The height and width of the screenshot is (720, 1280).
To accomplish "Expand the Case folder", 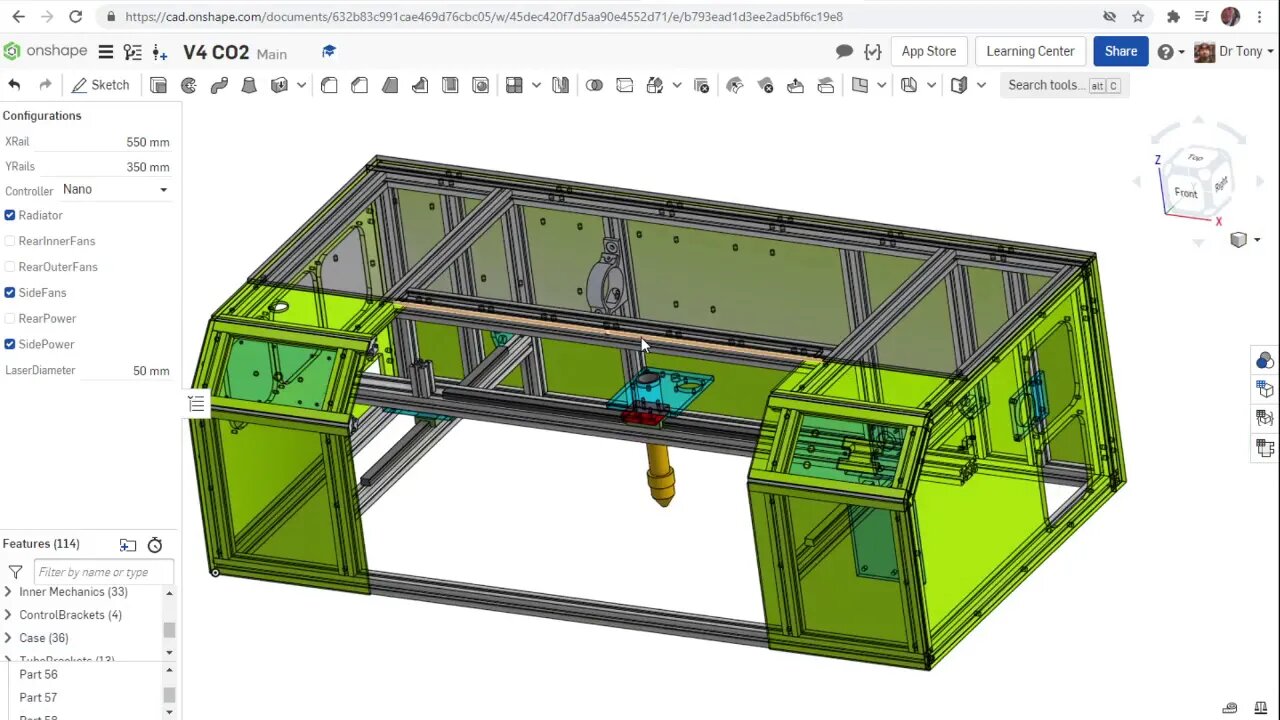I will coord(8,638).
